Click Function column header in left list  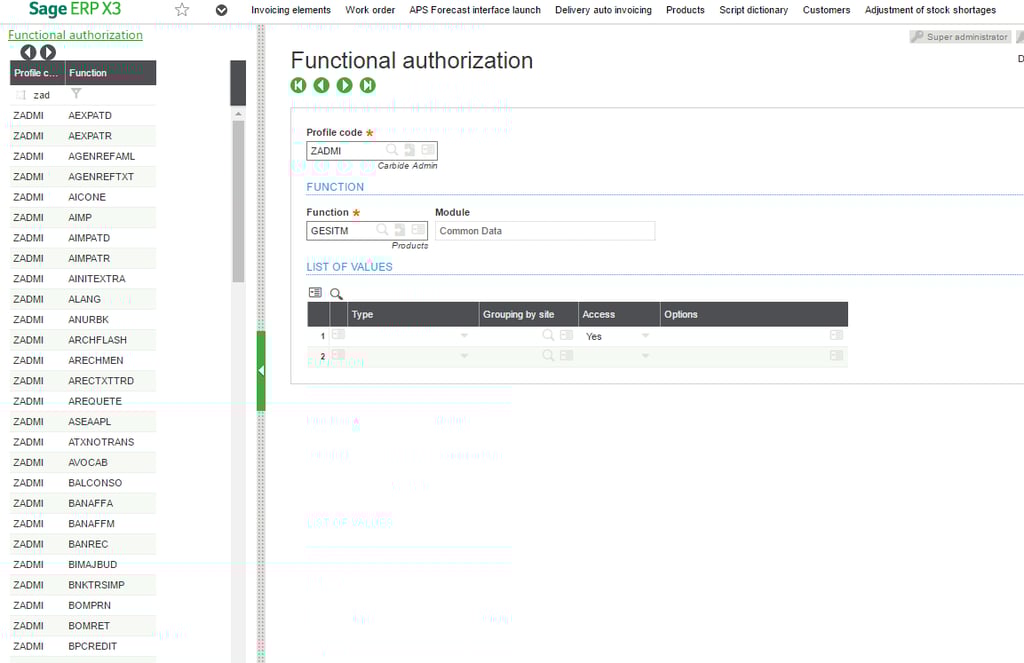point(110,73)
